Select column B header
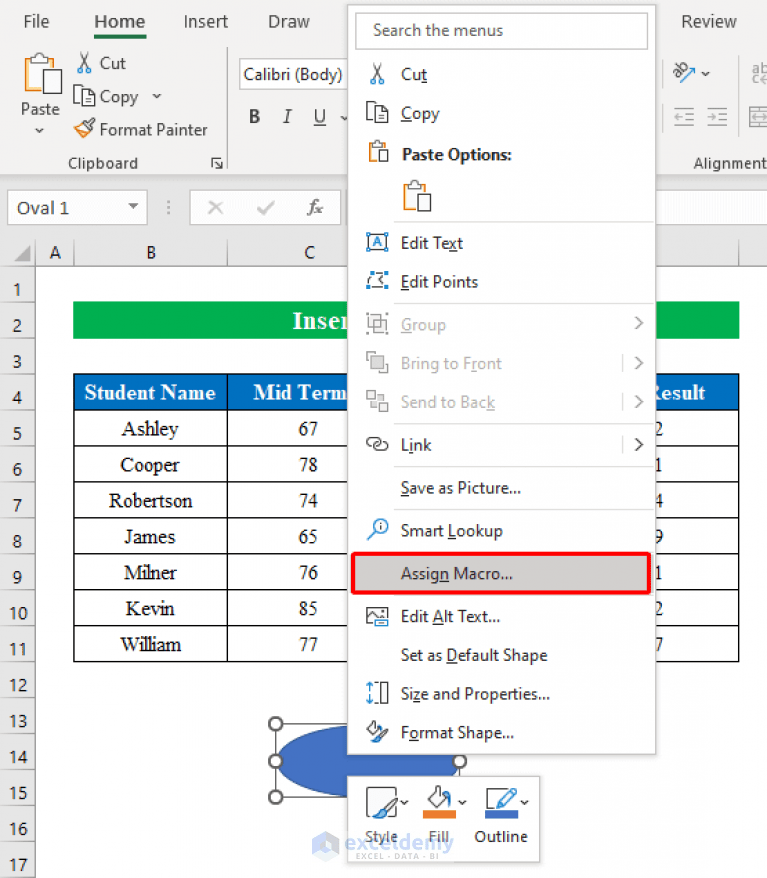The height and width of the screenshot is (878, 767). click(151, 253)
